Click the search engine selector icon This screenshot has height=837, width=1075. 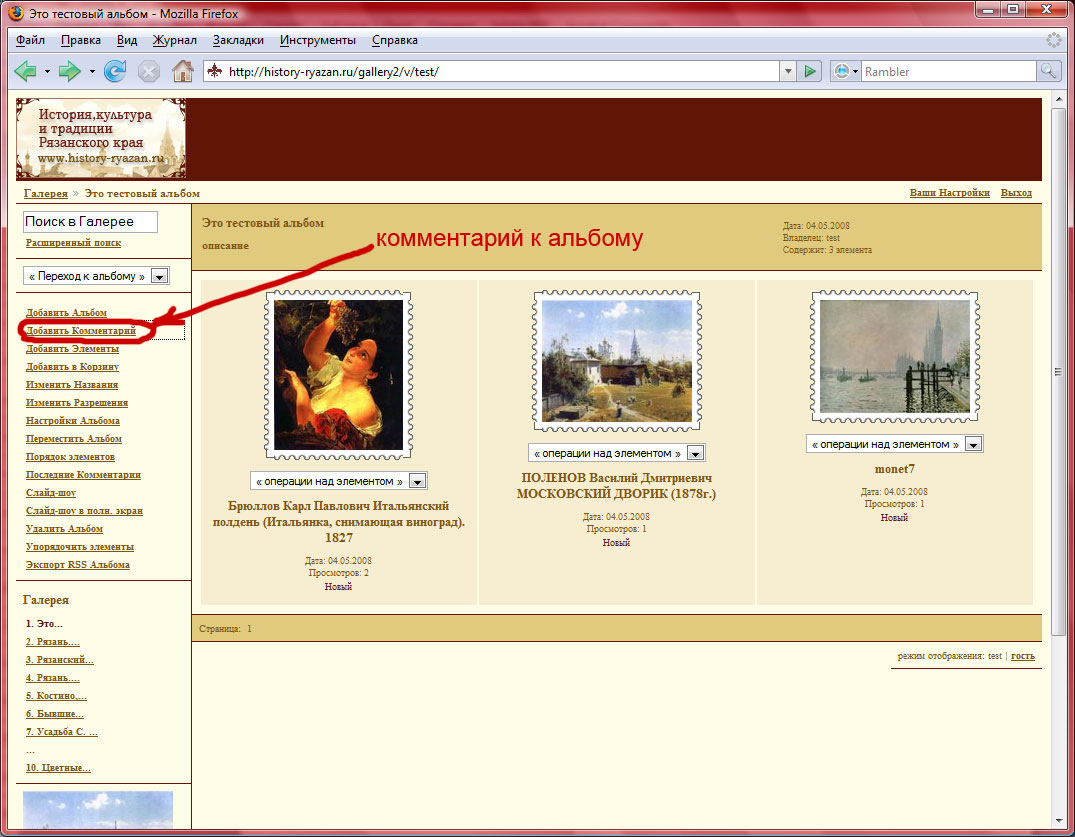coord(845,71)
